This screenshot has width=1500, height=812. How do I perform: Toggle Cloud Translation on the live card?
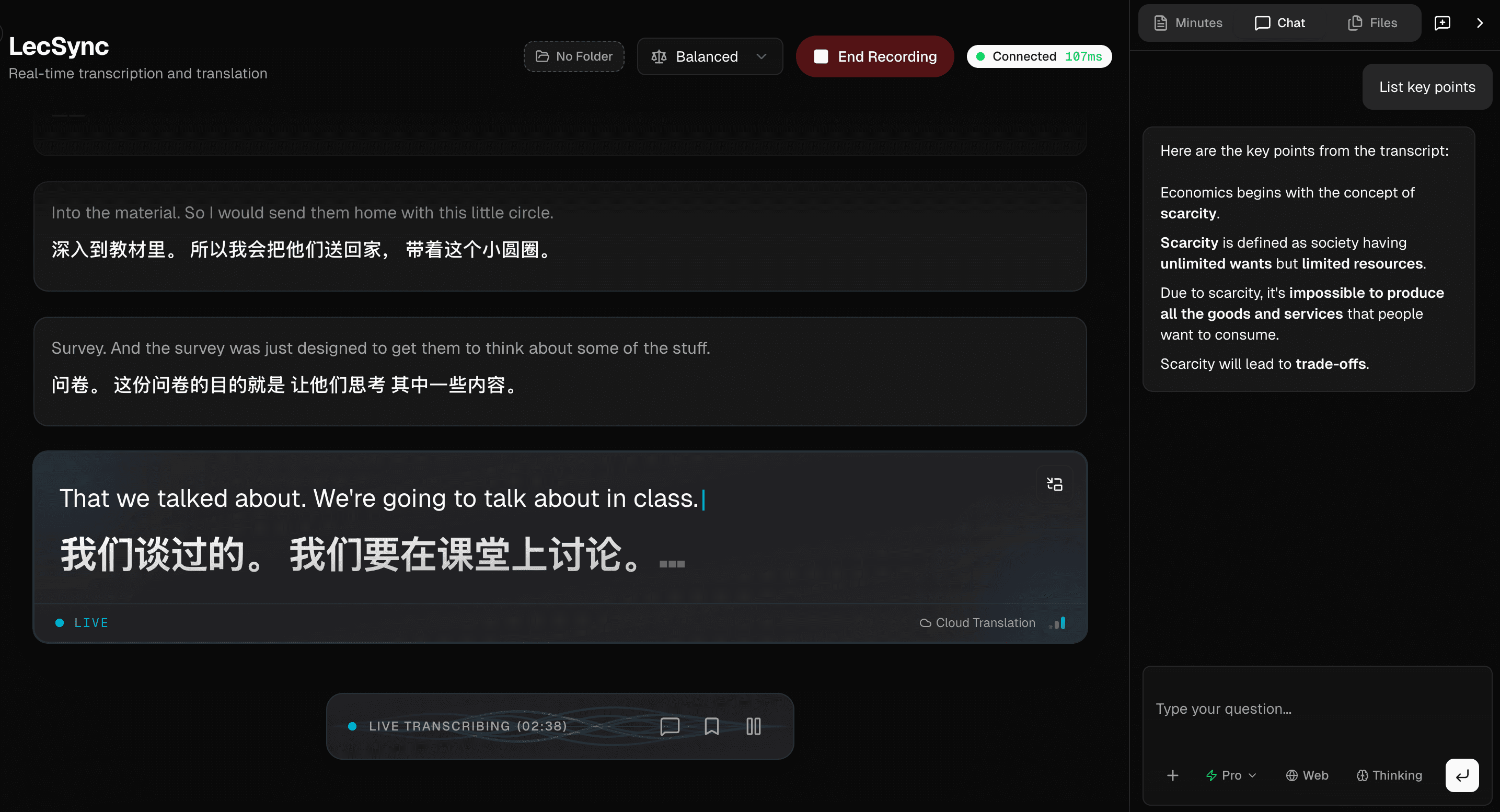(x=976, y=622)
